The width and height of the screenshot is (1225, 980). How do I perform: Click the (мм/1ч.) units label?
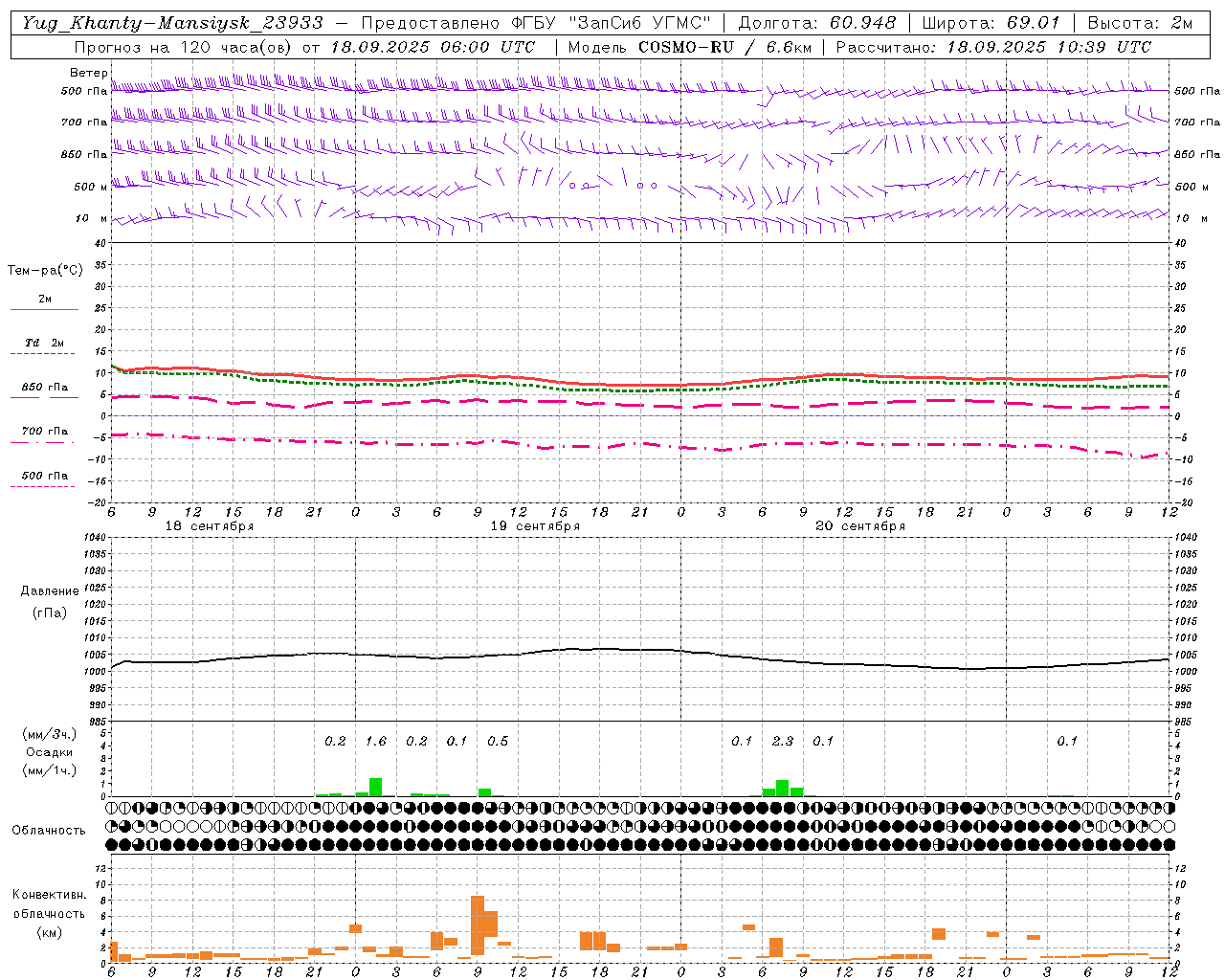(49, 770)
